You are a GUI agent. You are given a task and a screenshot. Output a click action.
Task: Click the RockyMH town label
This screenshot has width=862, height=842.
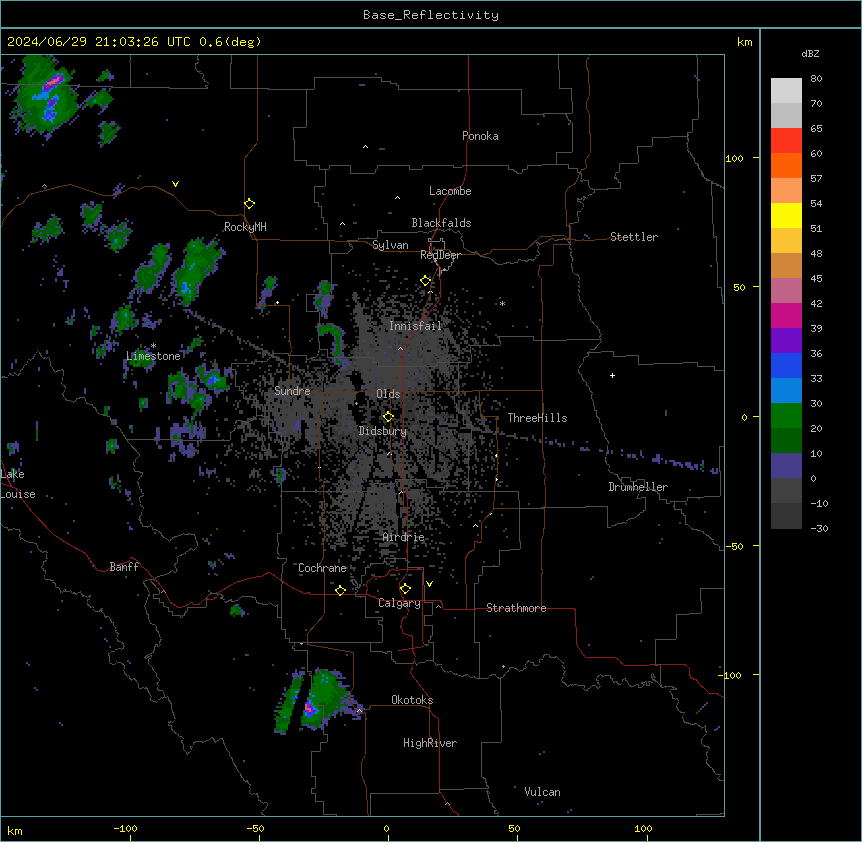click(x=245, y=227)
